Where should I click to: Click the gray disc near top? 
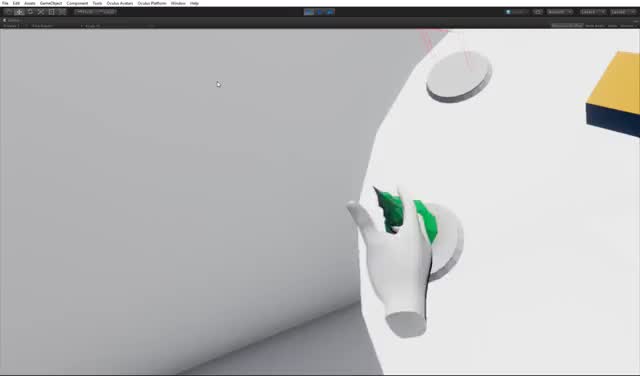point(459,76)
